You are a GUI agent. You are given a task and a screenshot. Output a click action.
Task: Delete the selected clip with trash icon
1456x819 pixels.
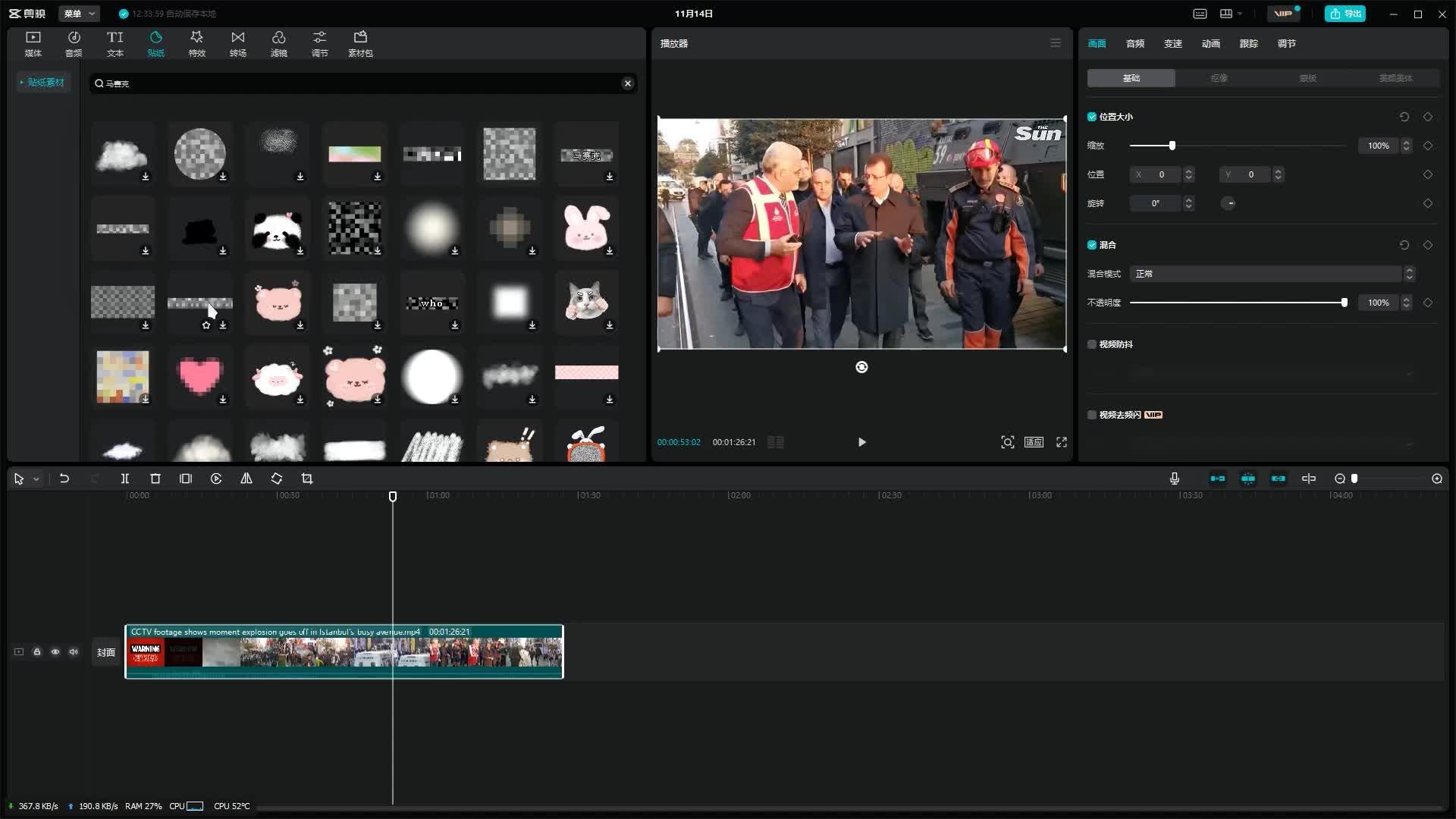coord(155,479)
